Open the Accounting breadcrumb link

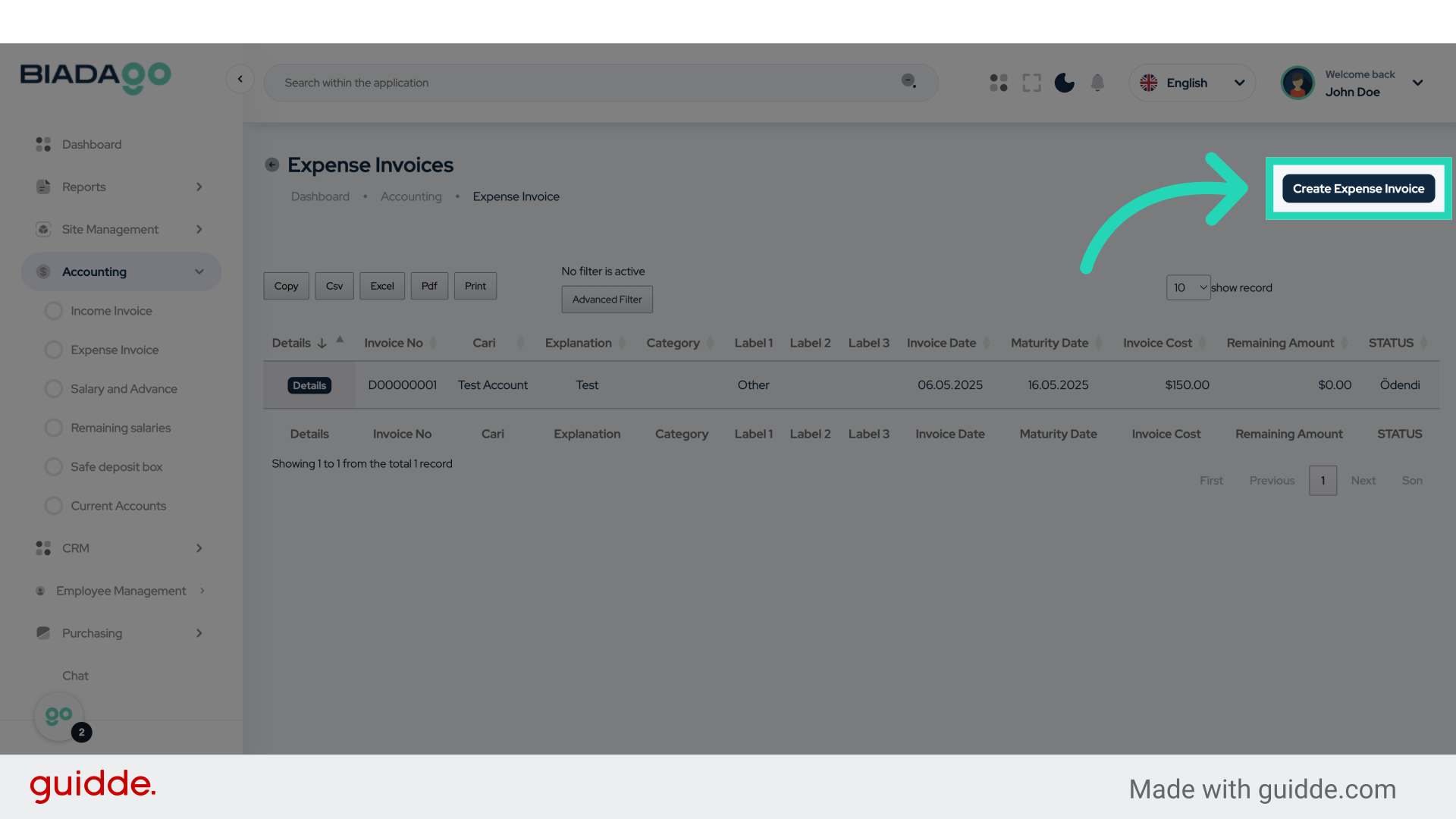click(411, 196)
